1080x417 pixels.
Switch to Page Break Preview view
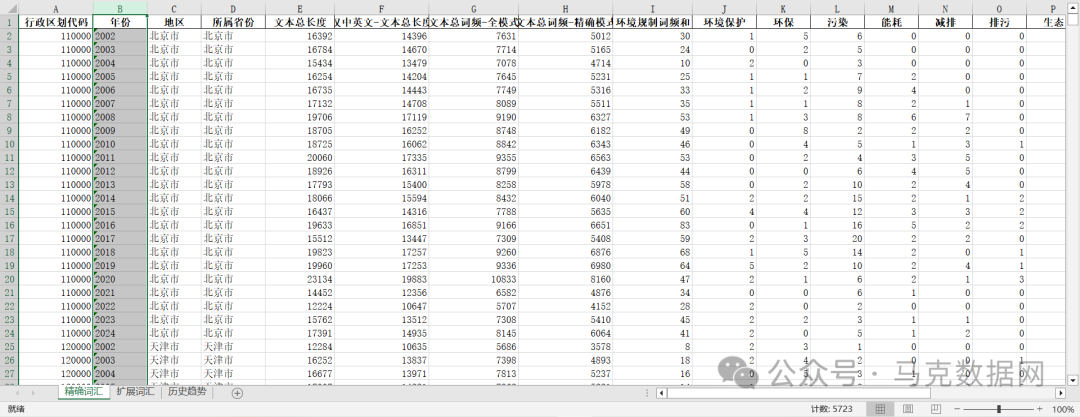[x=936, y=409]
